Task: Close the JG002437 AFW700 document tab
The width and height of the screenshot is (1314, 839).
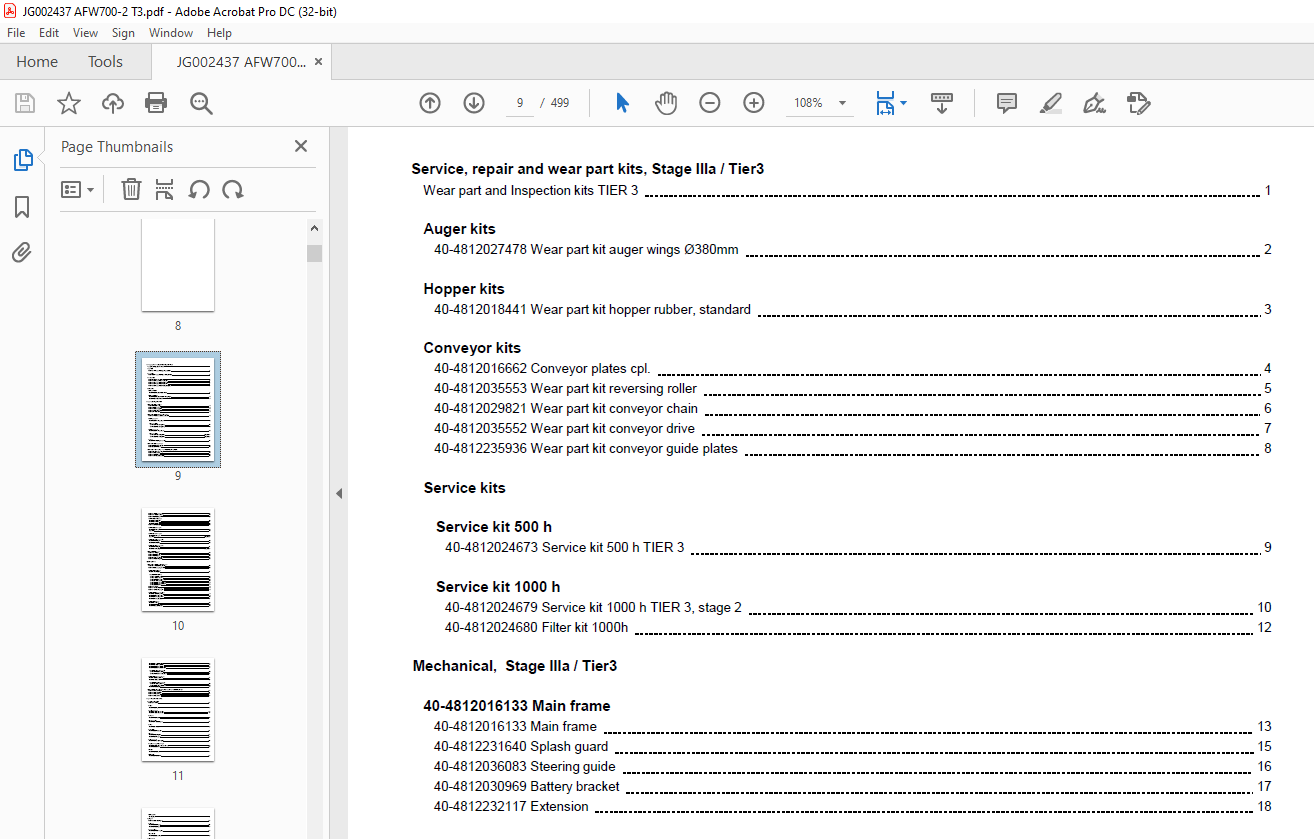Action: point(318,61)
